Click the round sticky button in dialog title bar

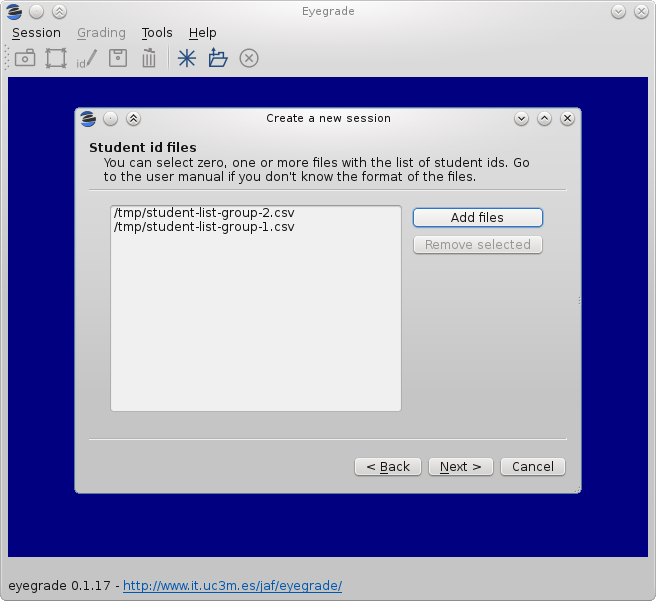click(x=110, y=119)
